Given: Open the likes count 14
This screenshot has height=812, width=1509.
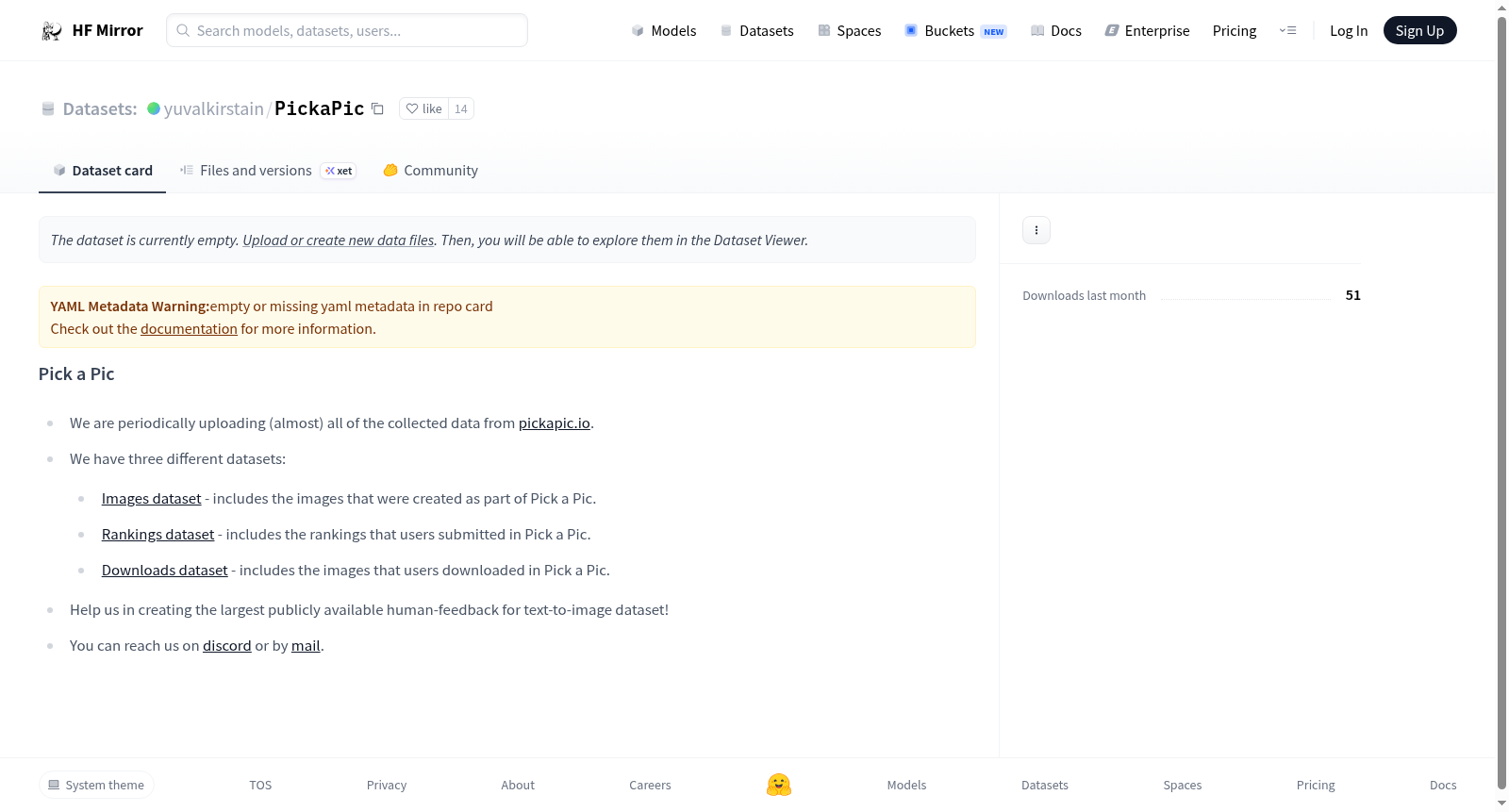Looking at the screenshot, I should coord(461,108).
